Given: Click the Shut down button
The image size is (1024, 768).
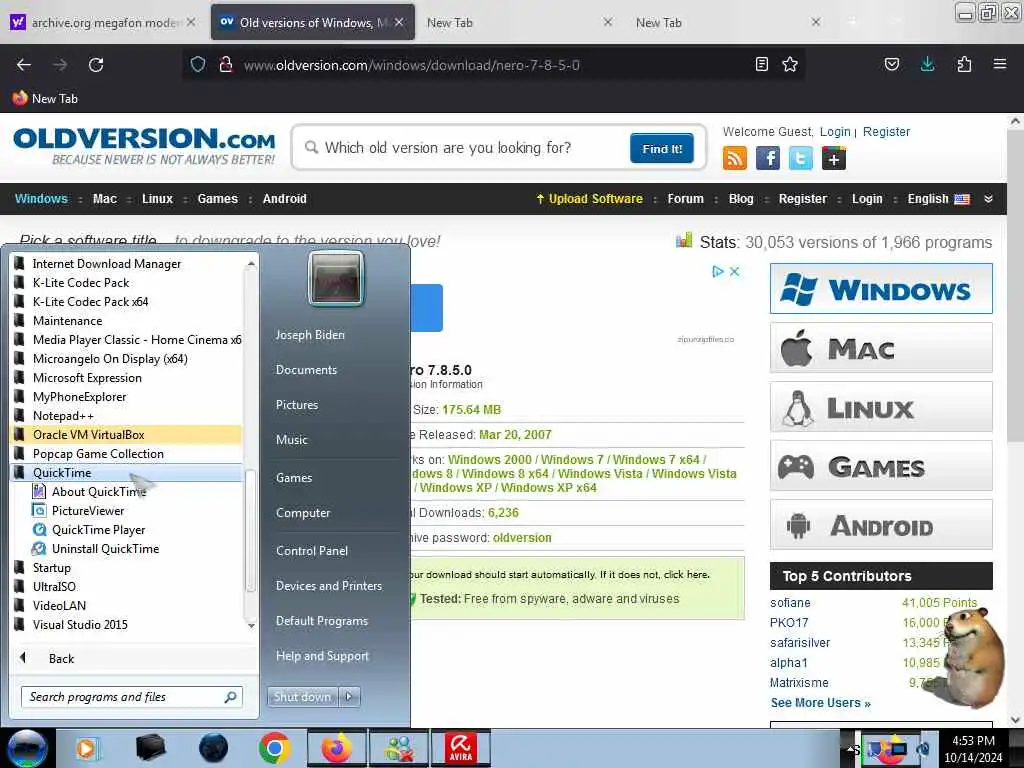Looking at the screenshot, I should point(302,697).
